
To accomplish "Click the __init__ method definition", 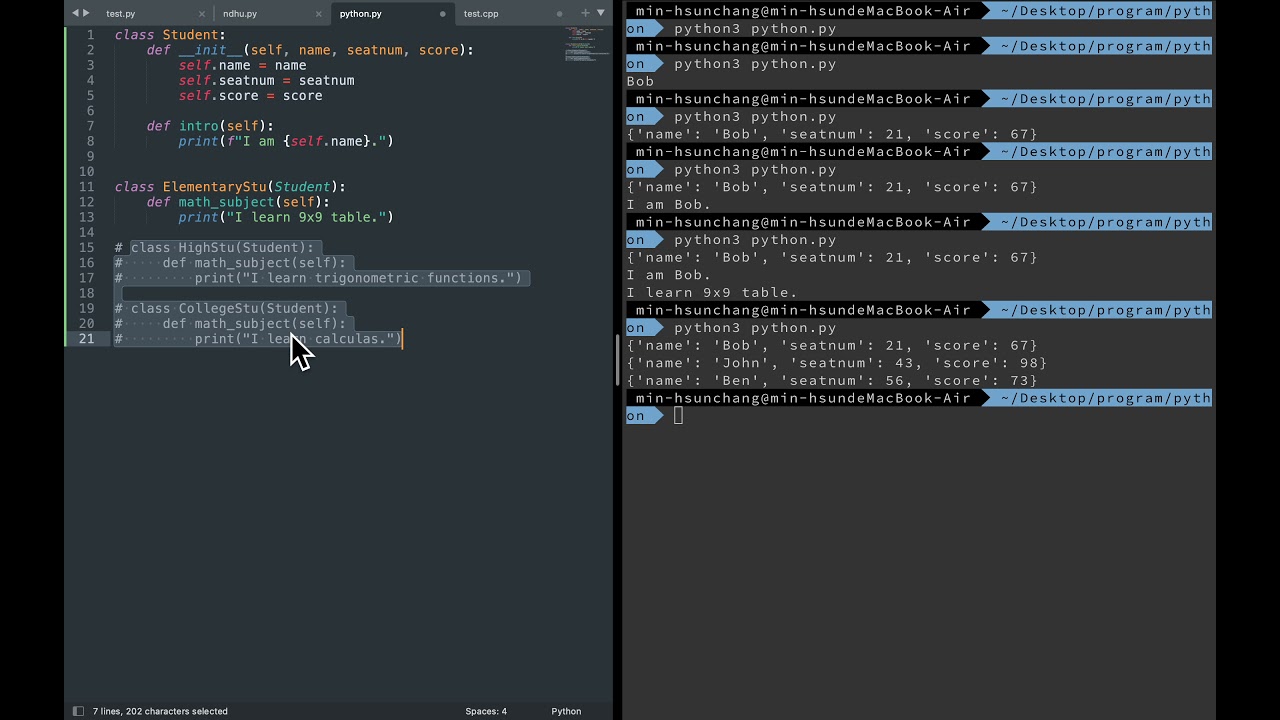I will pos(310,50).
